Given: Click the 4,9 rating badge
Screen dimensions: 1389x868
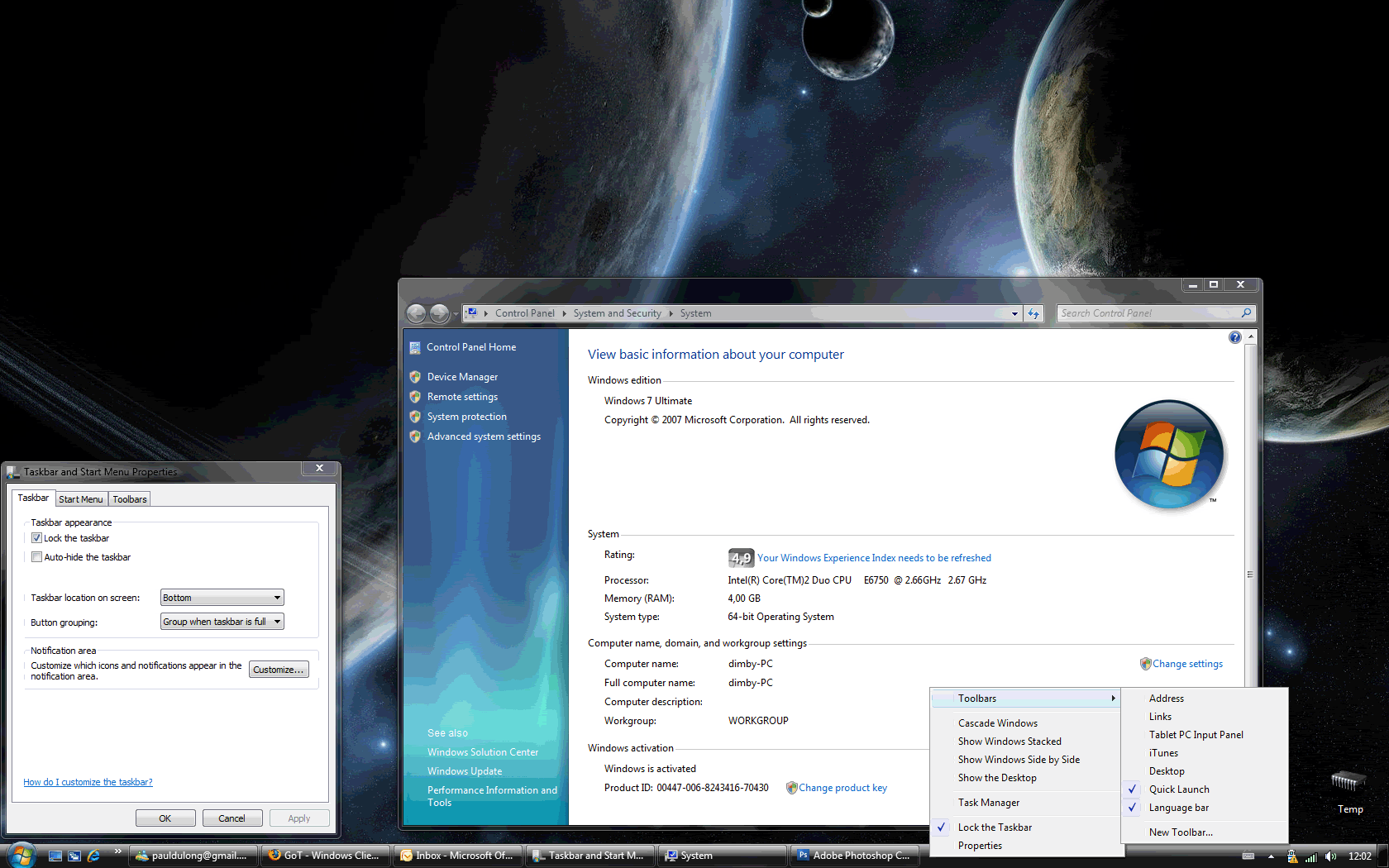Looking at the screenshot, I should tap(741, 558).
